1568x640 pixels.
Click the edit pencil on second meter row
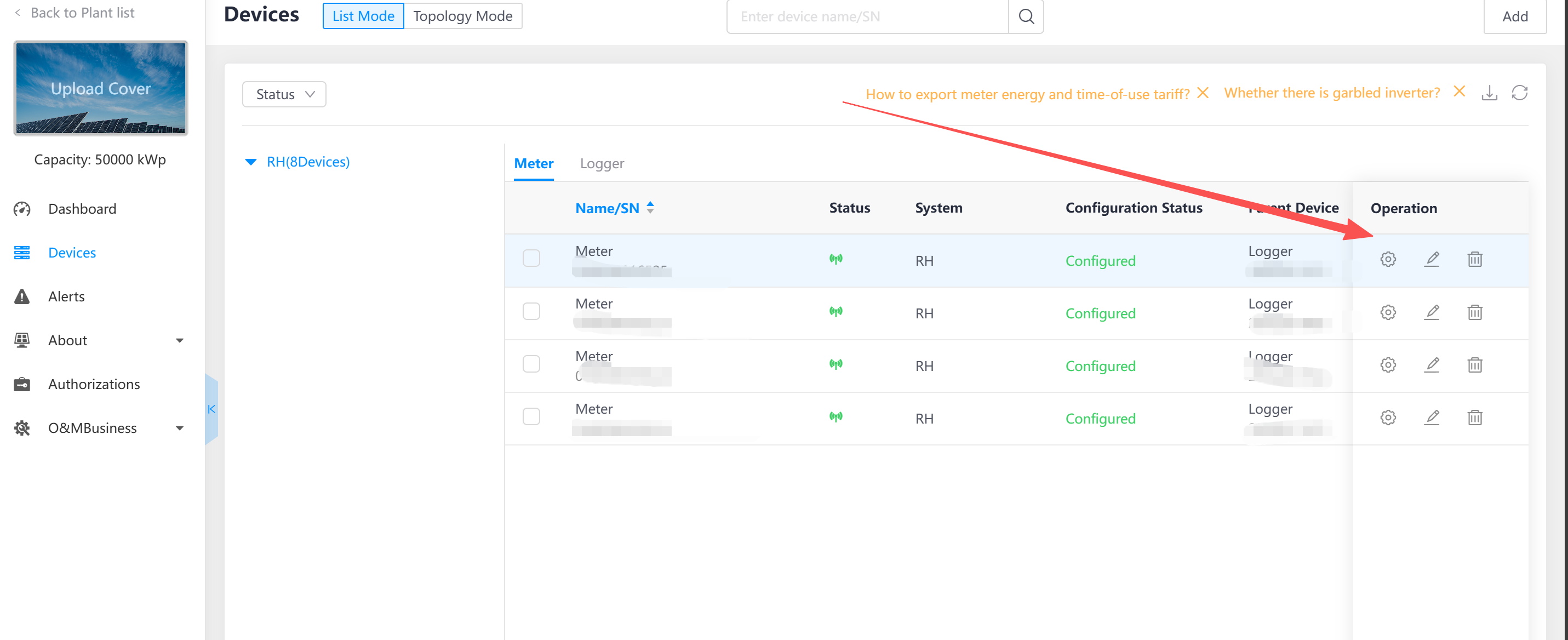click(x=1432, y=312)
